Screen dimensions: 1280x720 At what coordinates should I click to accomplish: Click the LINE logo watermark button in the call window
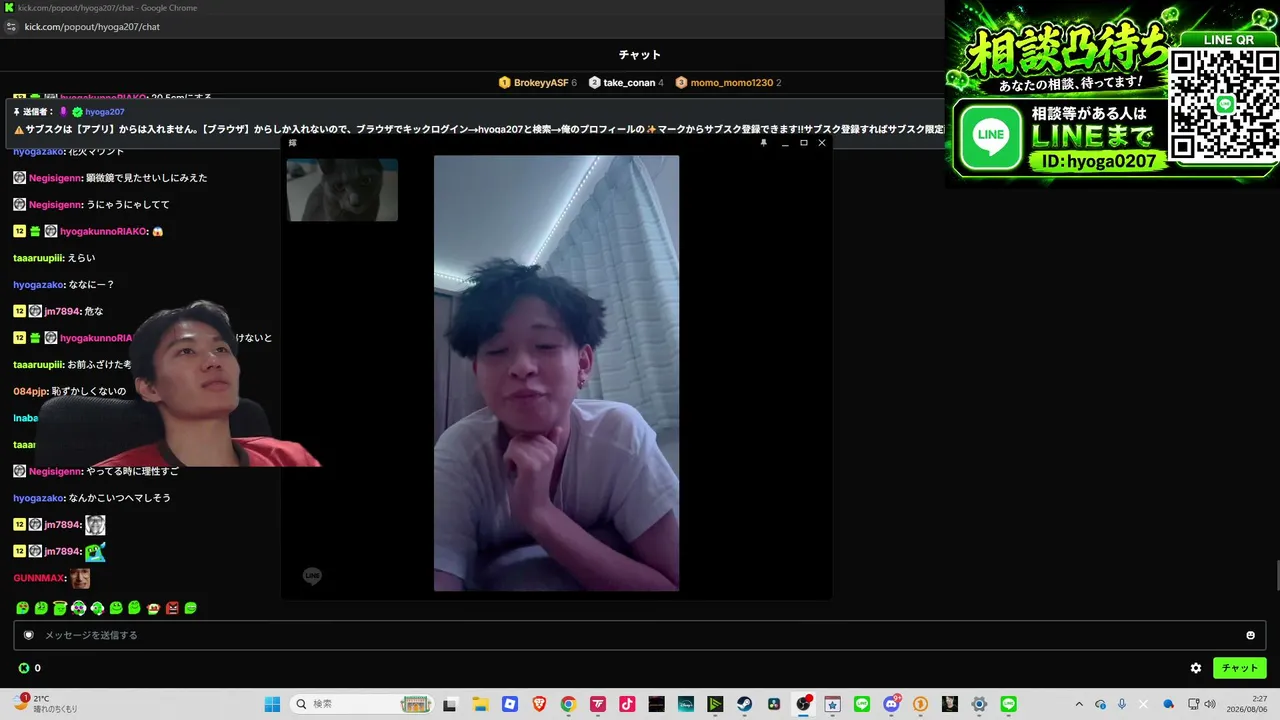pyautogui.click(x=312, y=576)
